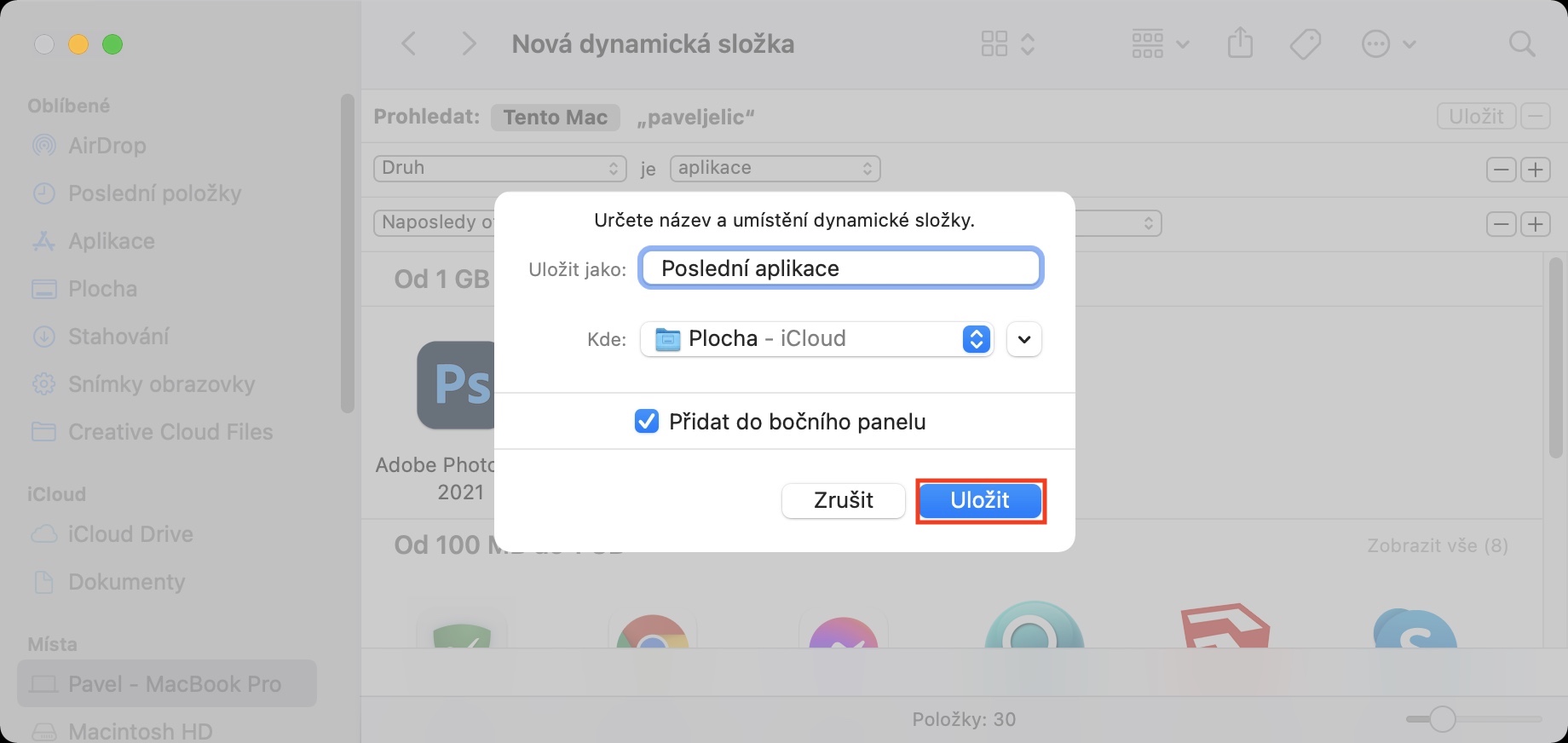
Task: Open the Kde location dropdown
Action: point(816,339)
